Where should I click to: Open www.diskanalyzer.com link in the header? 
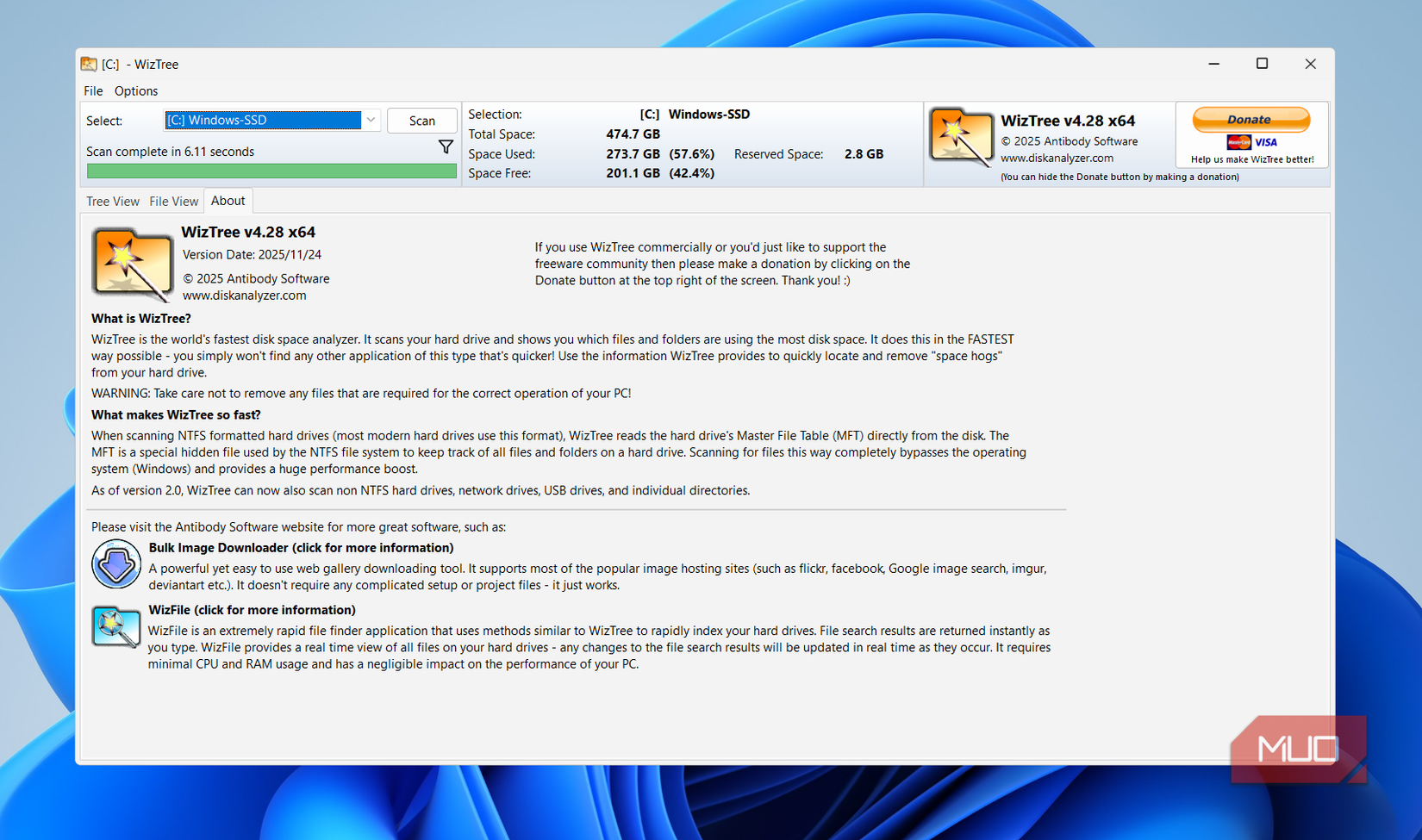click(x=1057, y=159)
